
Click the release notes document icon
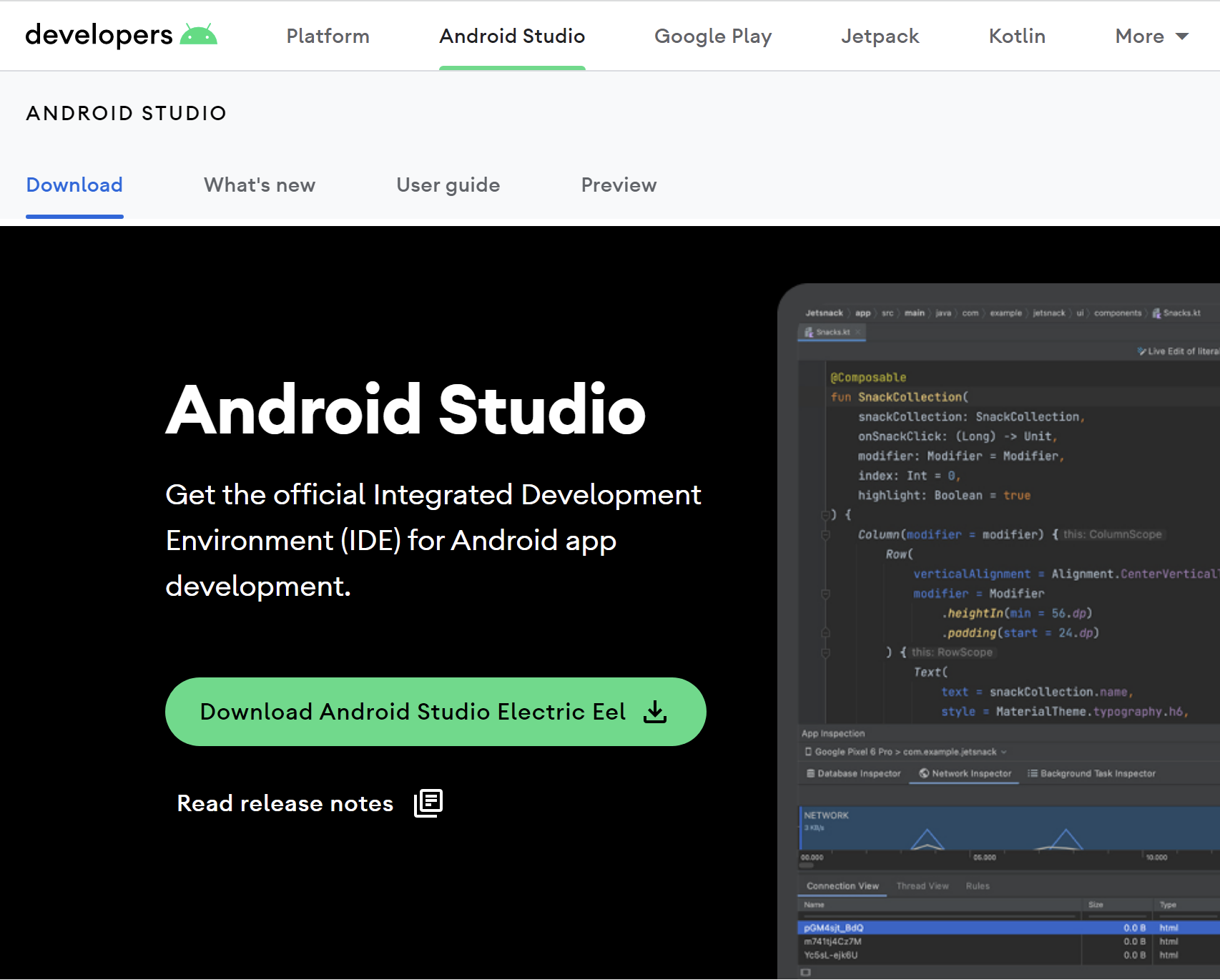[428, 803]
